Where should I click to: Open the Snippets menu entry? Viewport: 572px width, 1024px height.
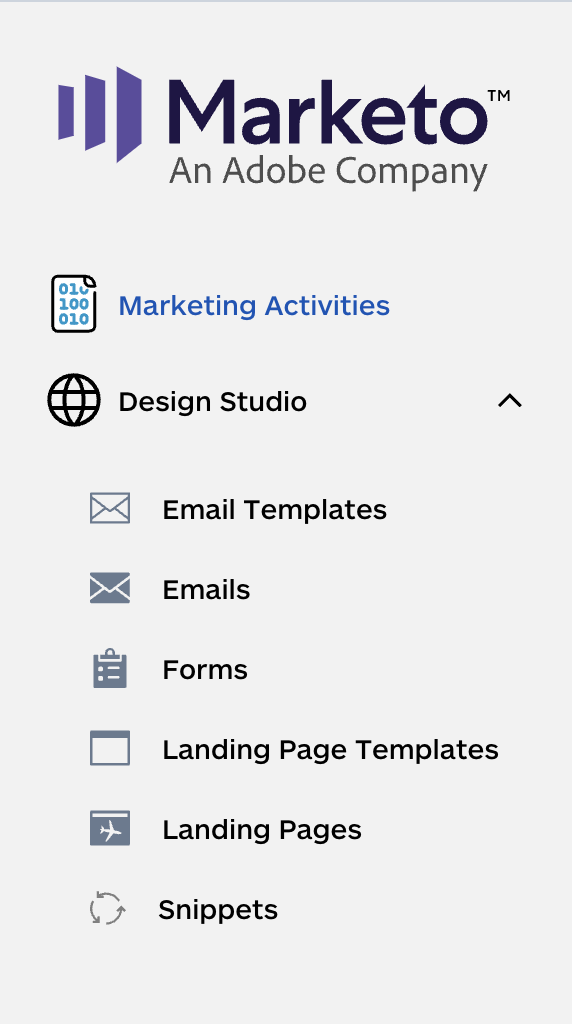coord(218,910)
